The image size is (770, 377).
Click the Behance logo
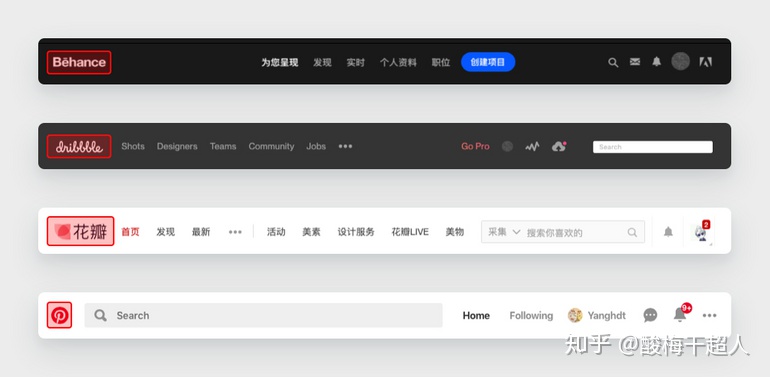point(79,62)
